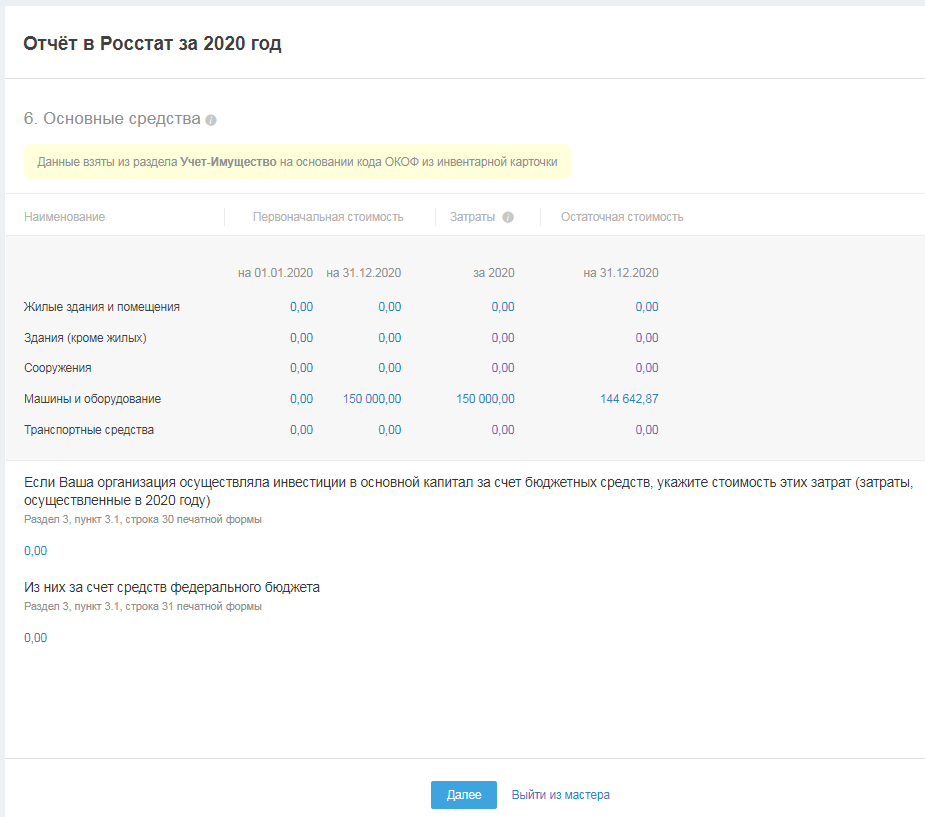Open residual value 144 642,87
This screenshot has height=817, width=925.
629,399
